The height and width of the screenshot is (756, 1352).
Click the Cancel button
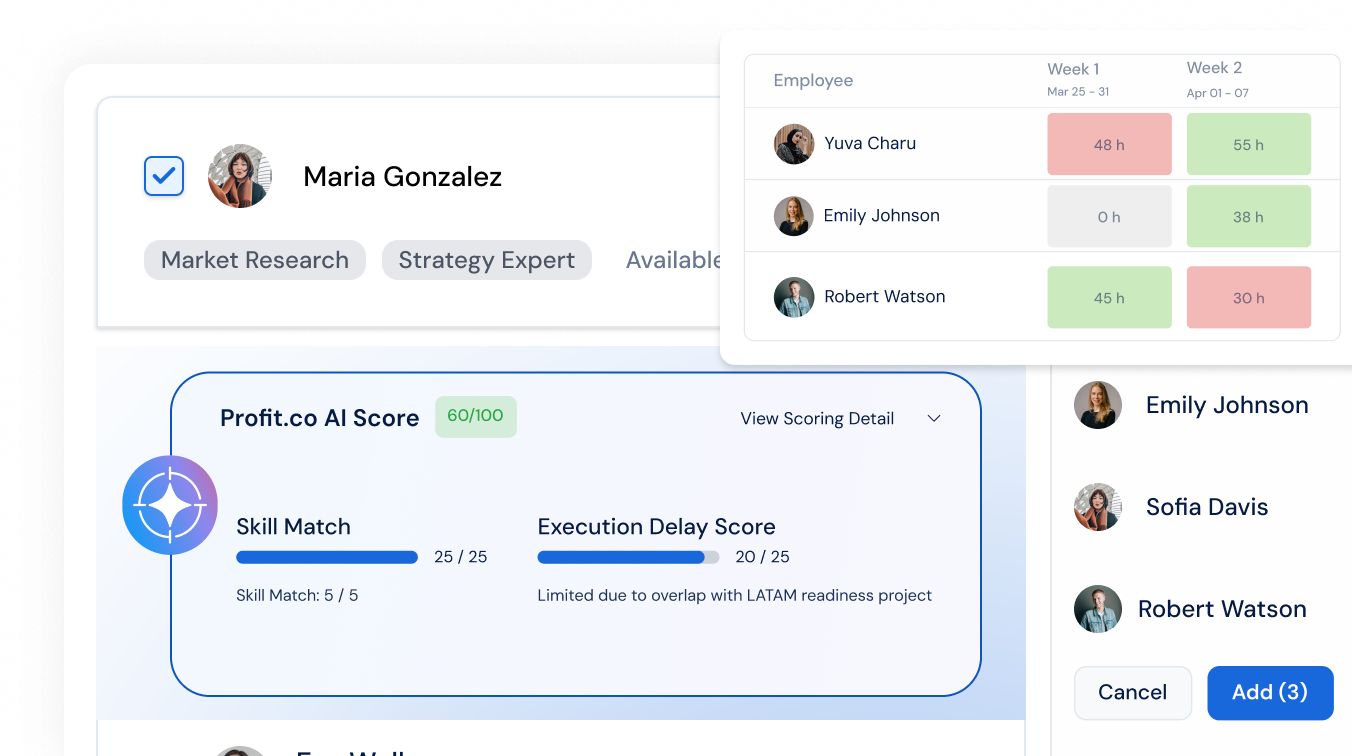(x=1133, y=693)
